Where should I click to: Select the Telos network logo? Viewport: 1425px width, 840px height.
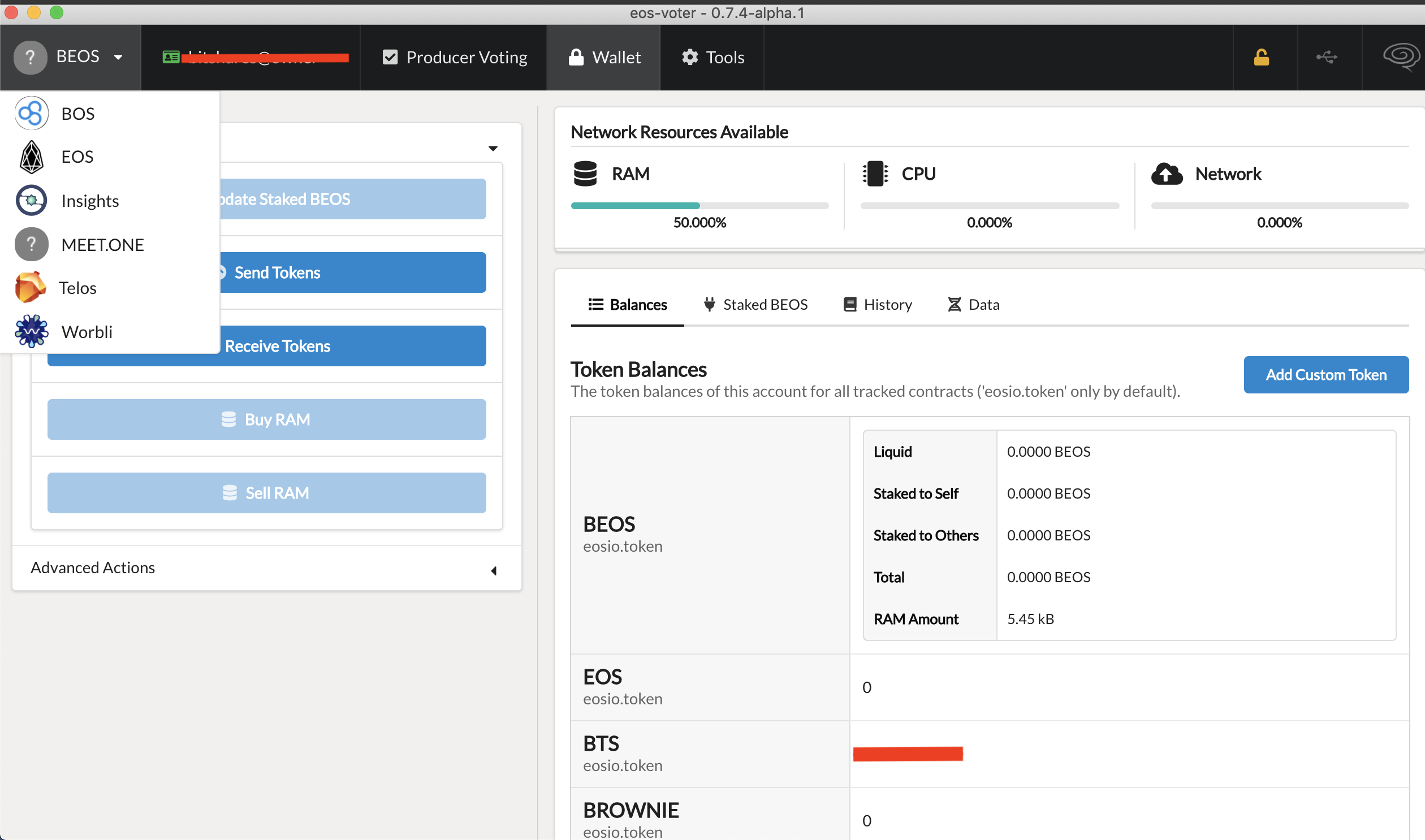[30, 288]
